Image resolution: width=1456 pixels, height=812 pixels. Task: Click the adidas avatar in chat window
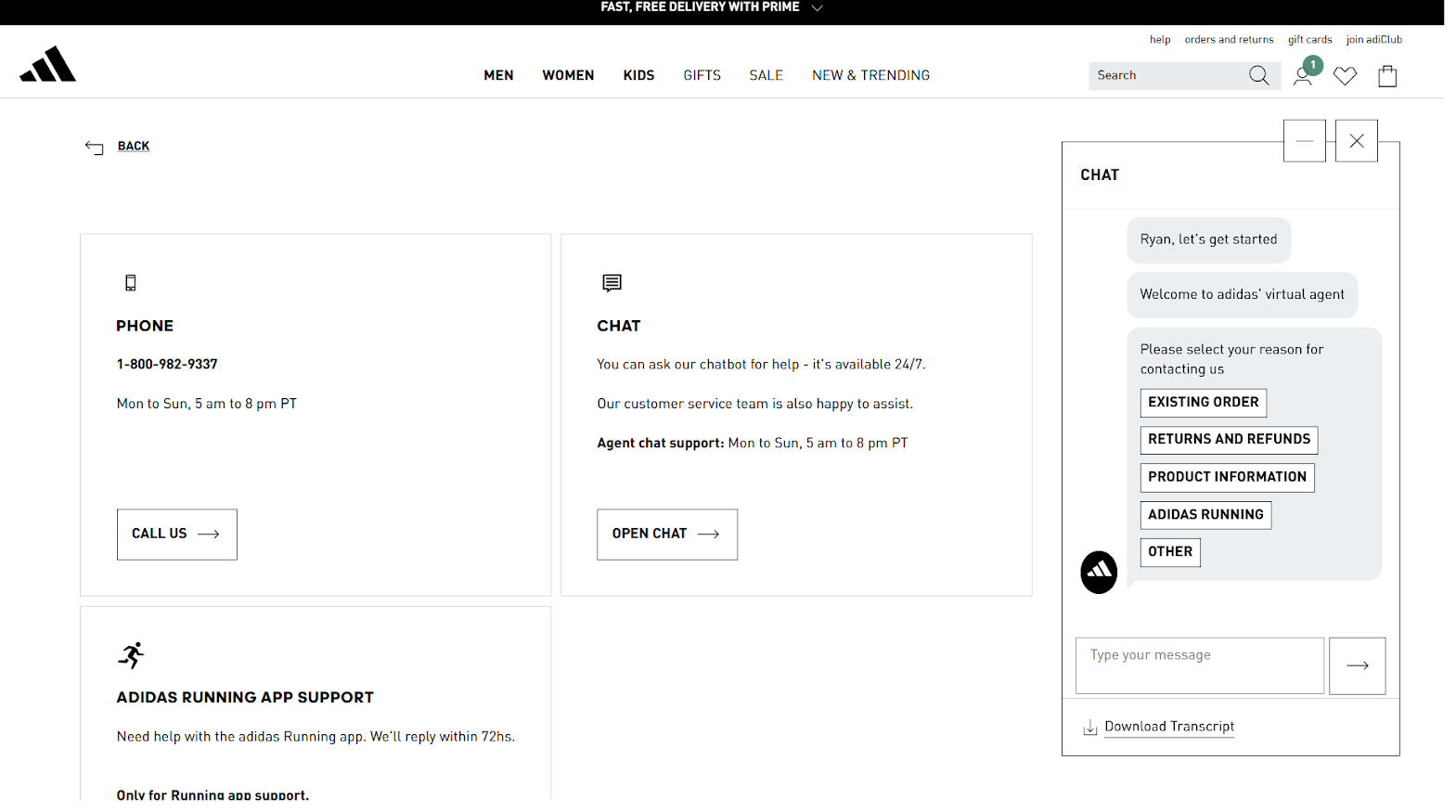pos(1099,572)
